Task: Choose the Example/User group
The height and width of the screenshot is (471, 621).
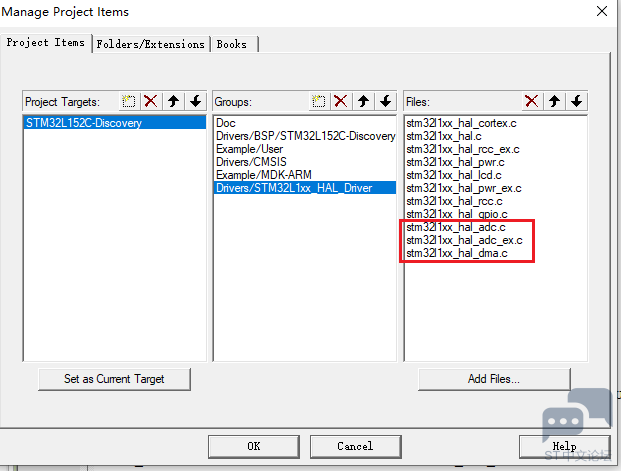Action: pos(250,148)
